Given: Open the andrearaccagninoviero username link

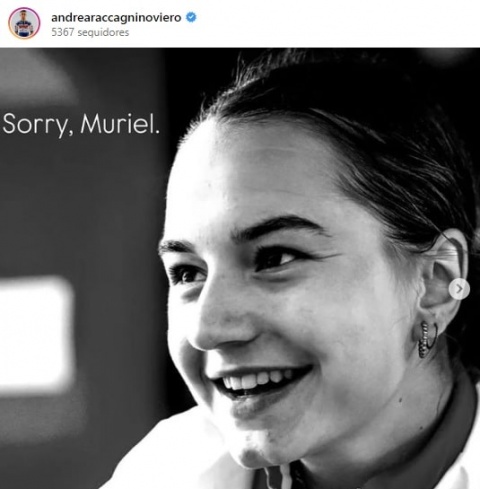Looking at the screenshot, I should tap(116, 17).
